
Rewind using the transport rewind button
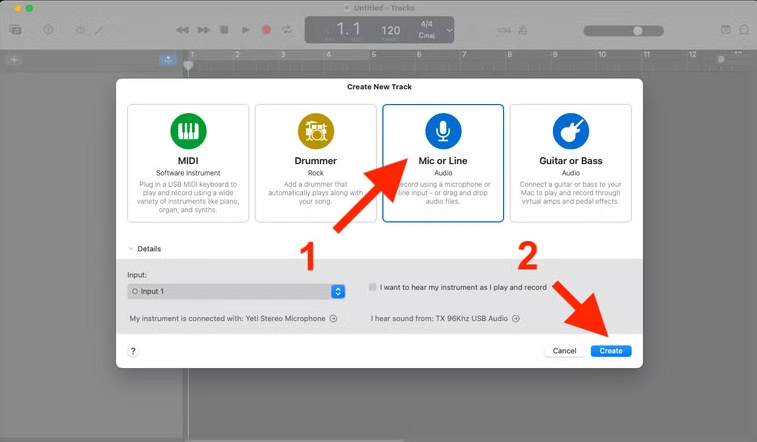tap(182, 30)
